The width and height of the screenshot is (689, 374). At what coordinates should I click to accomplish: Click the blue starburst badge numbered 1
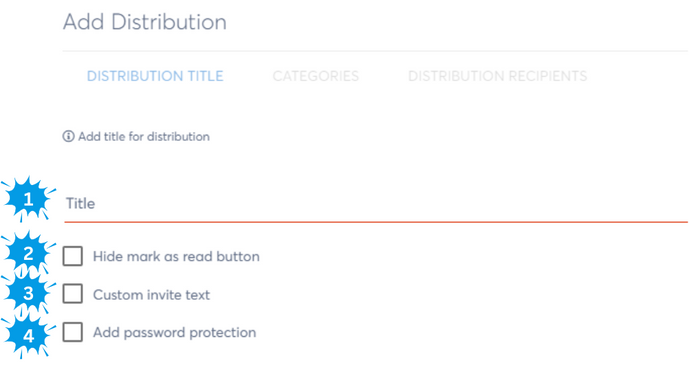pyautogui.click(x=28, y=200)
